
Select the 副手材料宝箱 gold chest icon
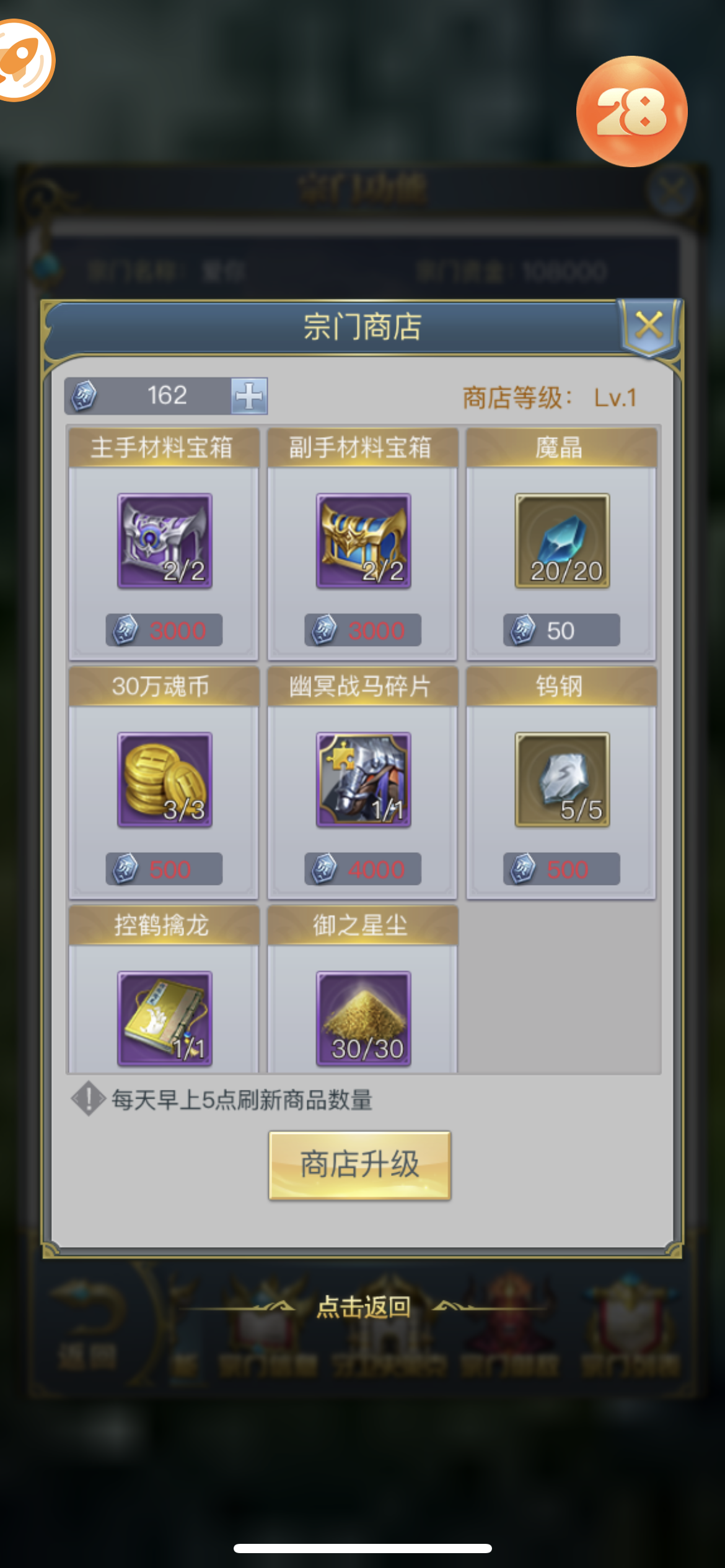click(364, 541)
